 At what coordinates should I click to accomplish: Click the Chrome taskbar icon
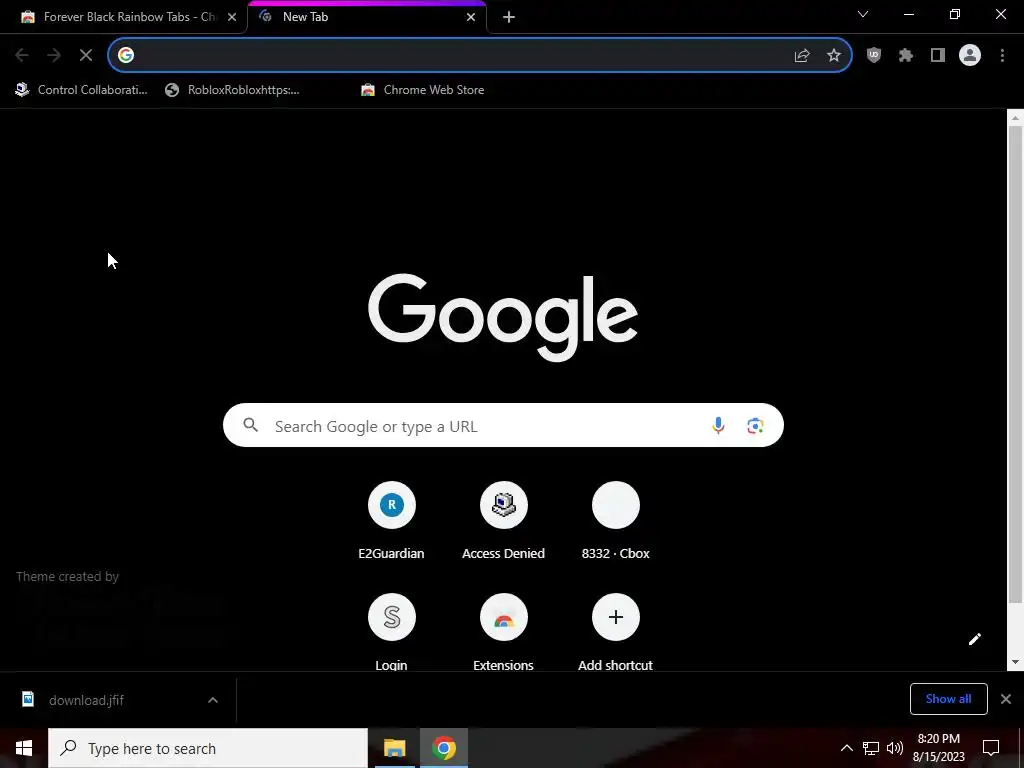(x=443, y=748)
